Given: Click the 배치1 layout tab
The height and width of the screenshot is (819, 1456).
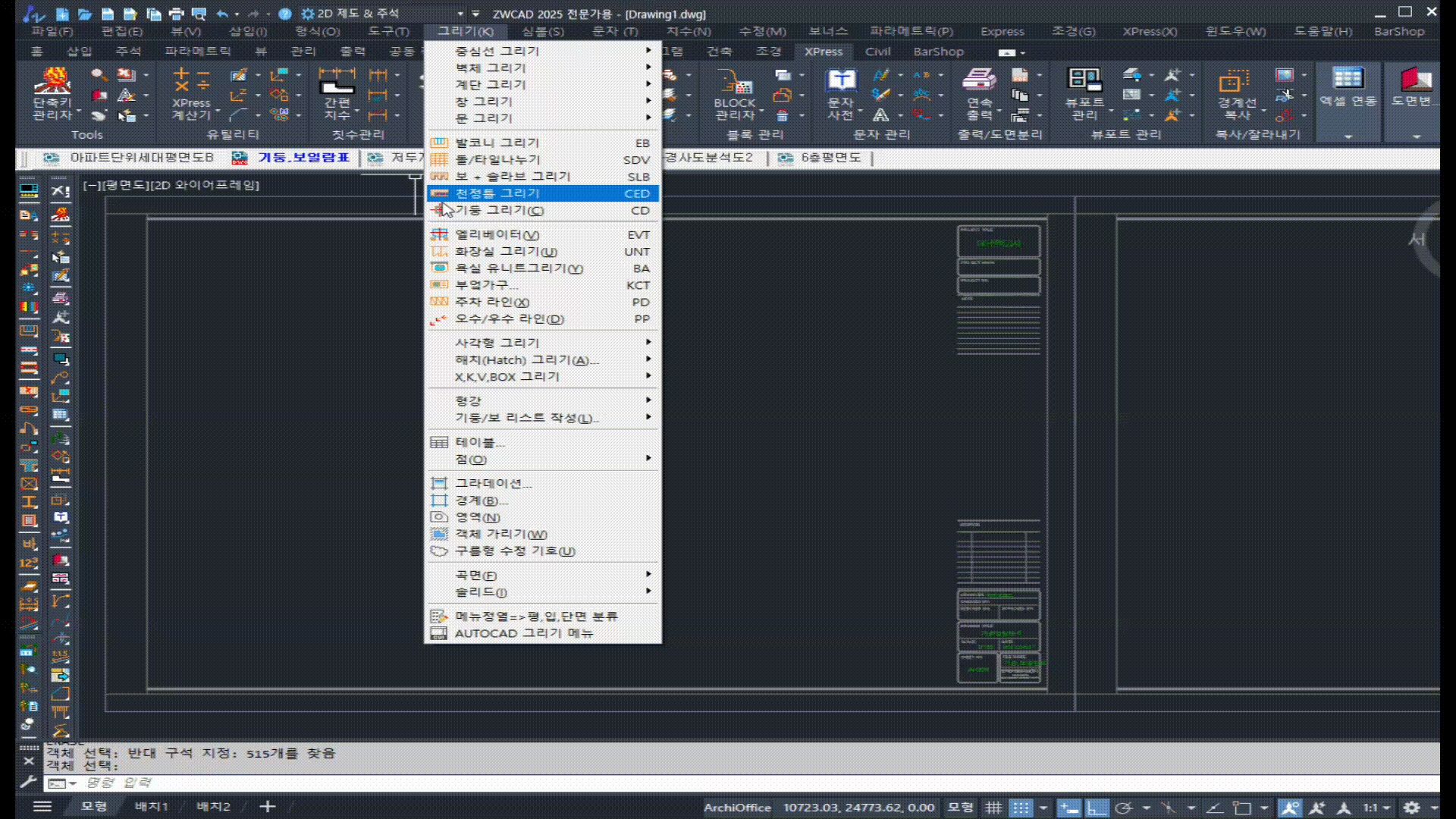Looking at the screenshot, I should [152, 806].
